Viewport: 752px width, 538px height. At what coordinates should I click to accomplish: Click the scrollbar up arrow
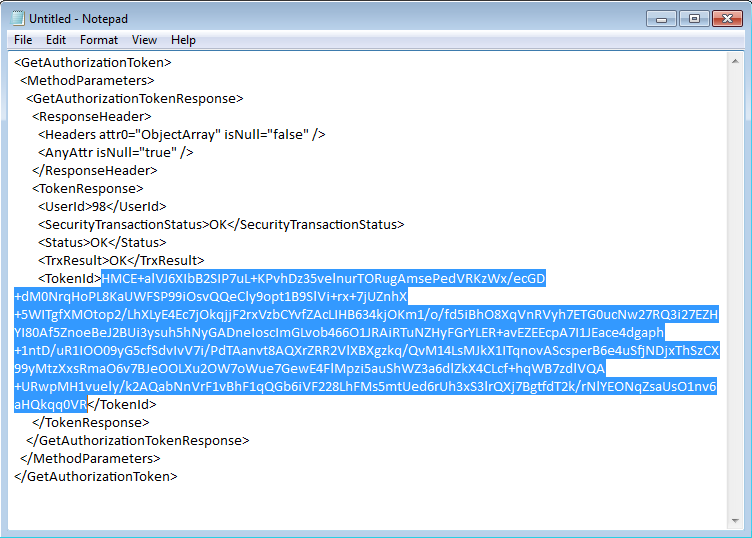click(x=735, y=61)
